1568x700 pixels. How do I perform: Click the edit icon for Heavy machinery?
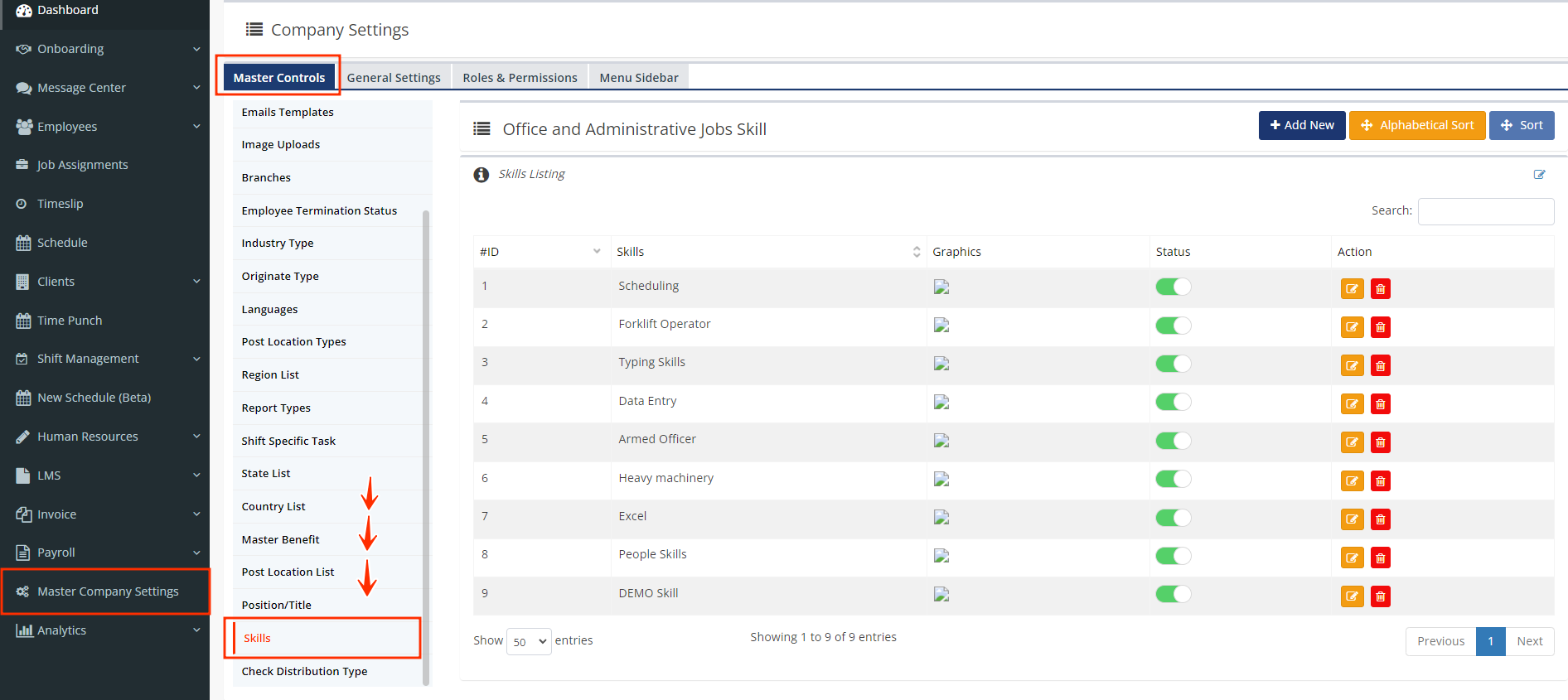point(1352,481)
